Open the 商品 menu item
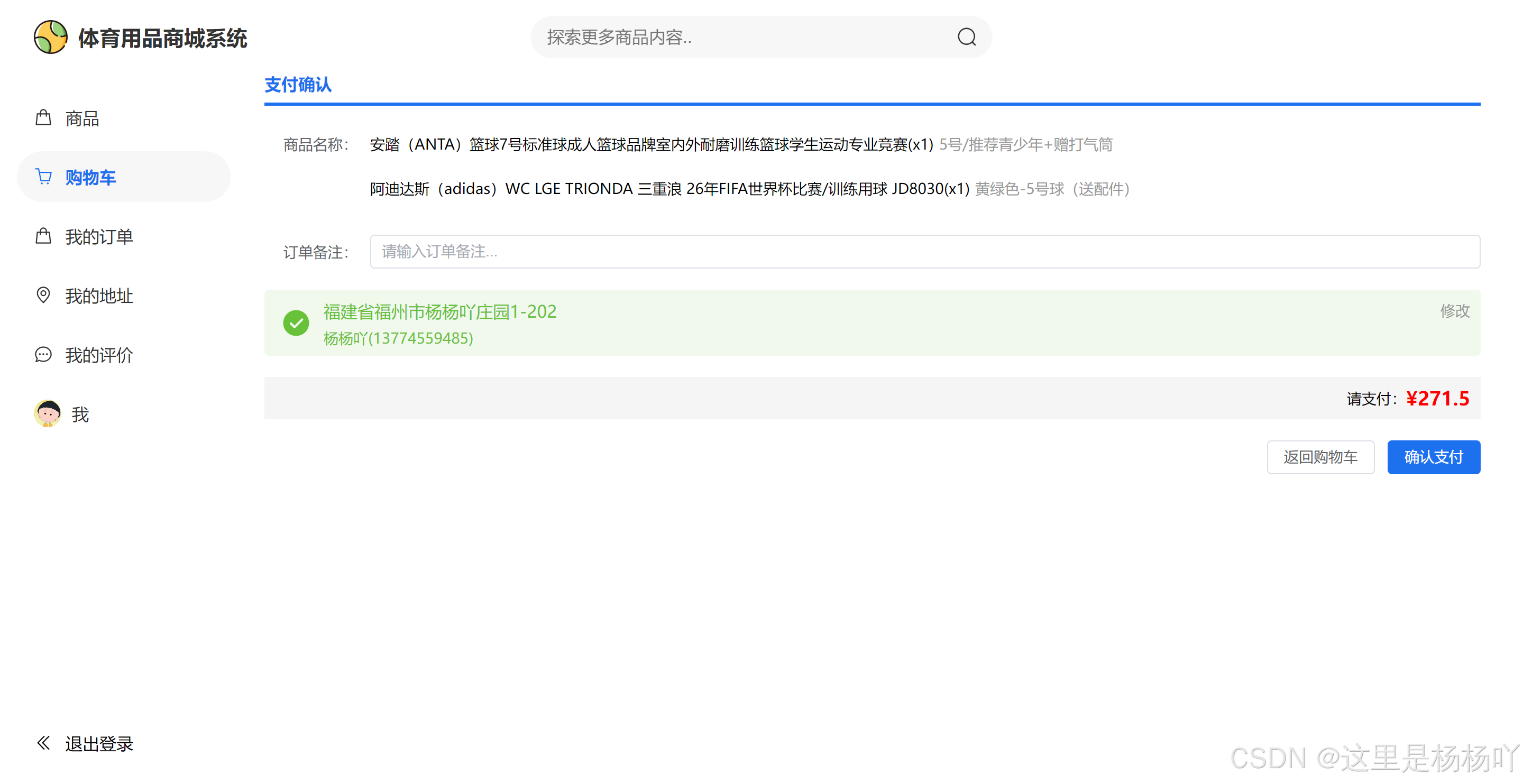This screenshot has height=784, width=1523. coord(124,118)
